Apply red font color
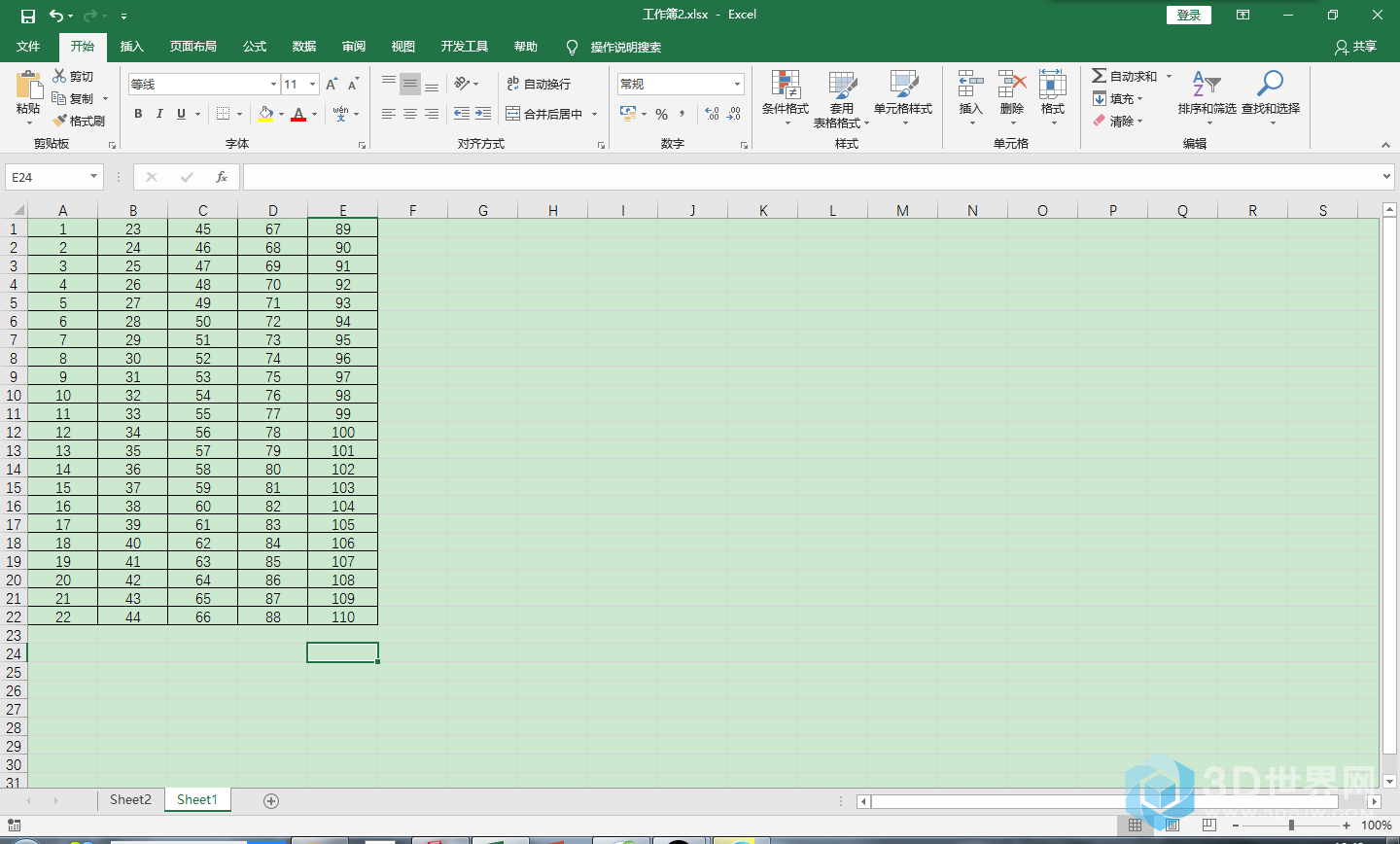 pyautogui.click(x=298, y=114)
